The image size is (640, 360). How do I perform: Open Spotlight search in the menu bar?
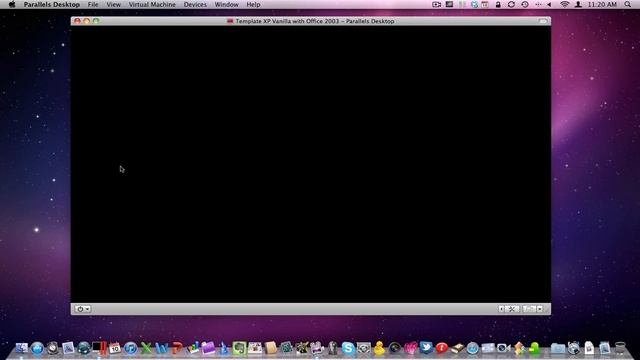click(627, 4)
